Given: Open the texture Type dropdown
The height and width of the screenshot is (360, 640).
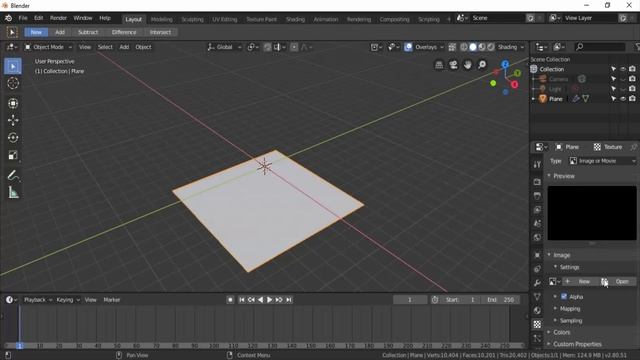Looking at the screenshot, I should pos(602,161).
